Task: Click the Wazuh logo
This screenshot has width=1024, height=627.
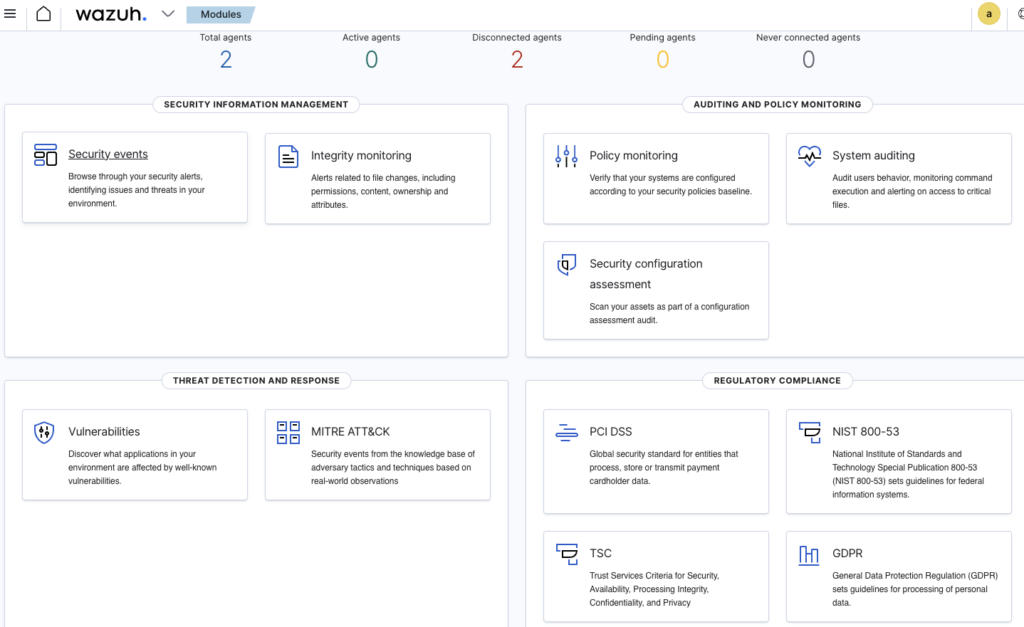Action: [x=110, y=14]
